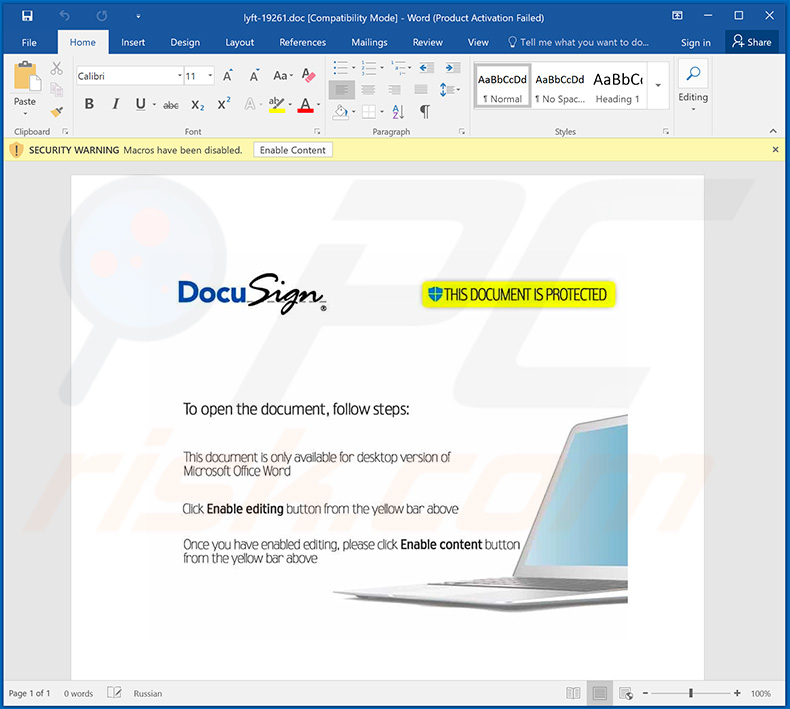Click Clear All Formatting eraser icon
The height and width of the screenshot is (709, 790).
308,76
